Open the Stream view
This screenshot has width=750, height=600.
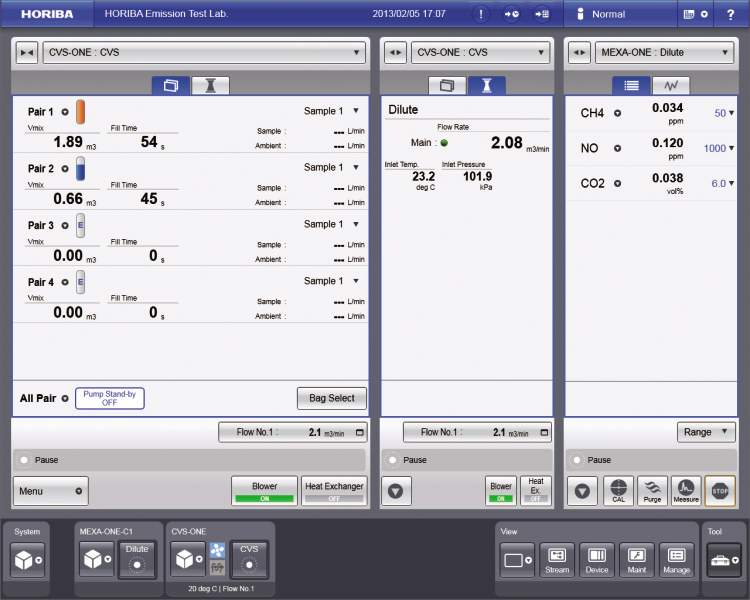coord(557,561)
